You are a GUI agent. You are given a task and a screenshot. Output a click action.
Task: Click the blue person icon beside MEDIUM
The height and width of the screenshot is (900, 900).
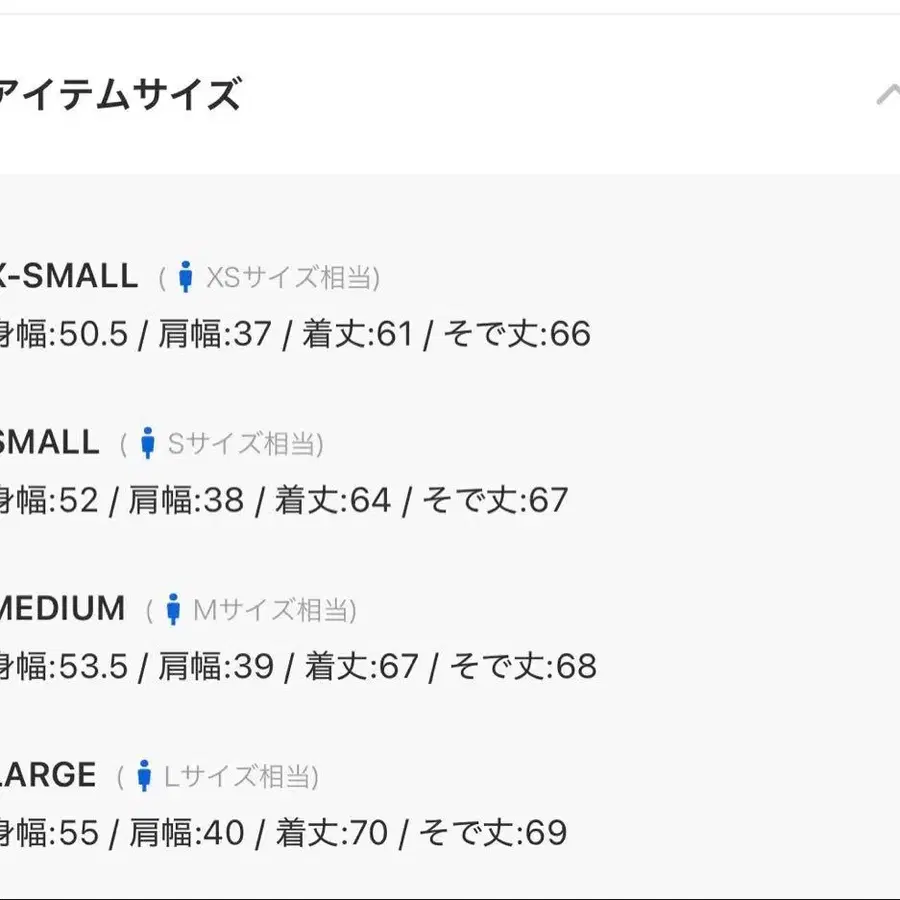pos(173,609)
